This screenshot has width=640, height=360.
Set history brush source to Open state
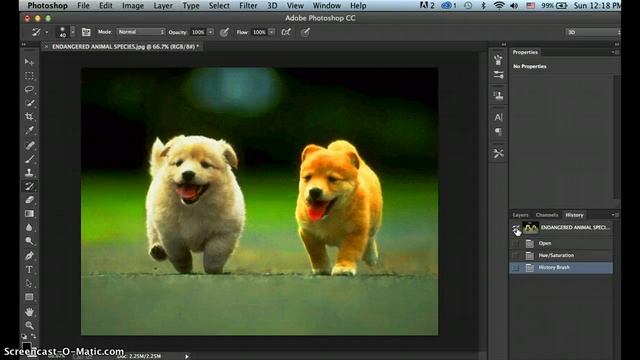click(x=516, y=243)
